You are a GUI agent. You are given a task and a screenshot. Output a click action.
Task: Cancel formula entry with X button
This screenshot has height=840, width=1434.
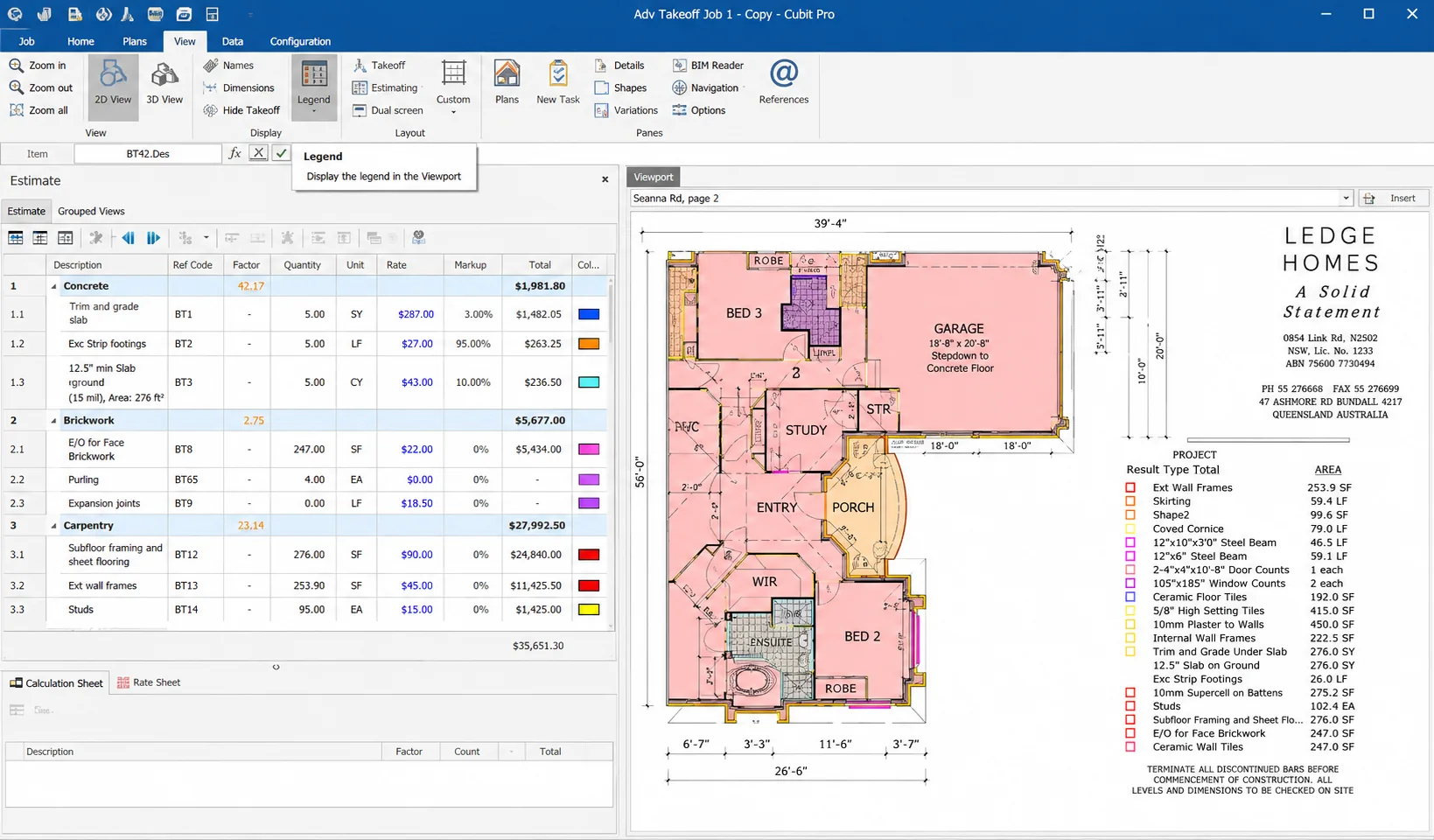258,153
